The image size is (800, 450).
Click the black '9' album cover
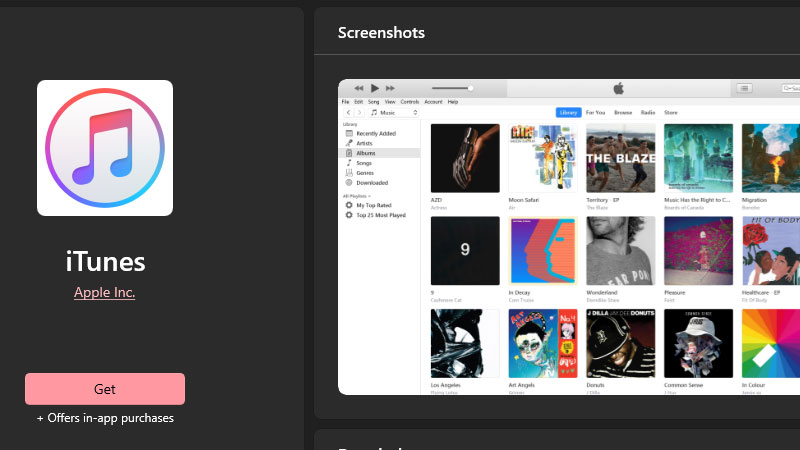465,251
